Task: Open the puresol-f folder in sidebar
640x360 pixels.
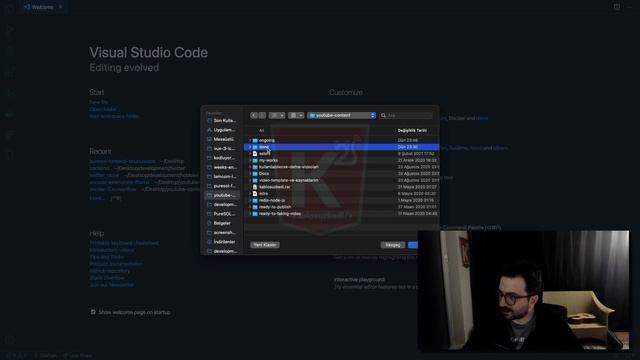Action: coord(222,186)
